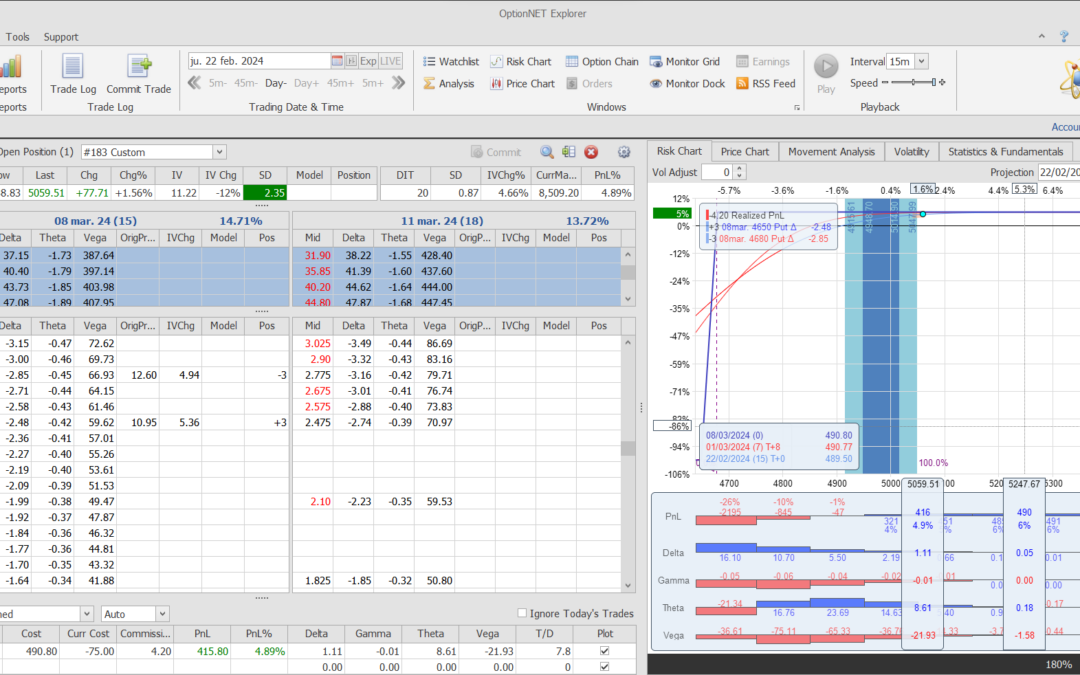
Task: Open the Watchlist window
Action: (450, 62)
